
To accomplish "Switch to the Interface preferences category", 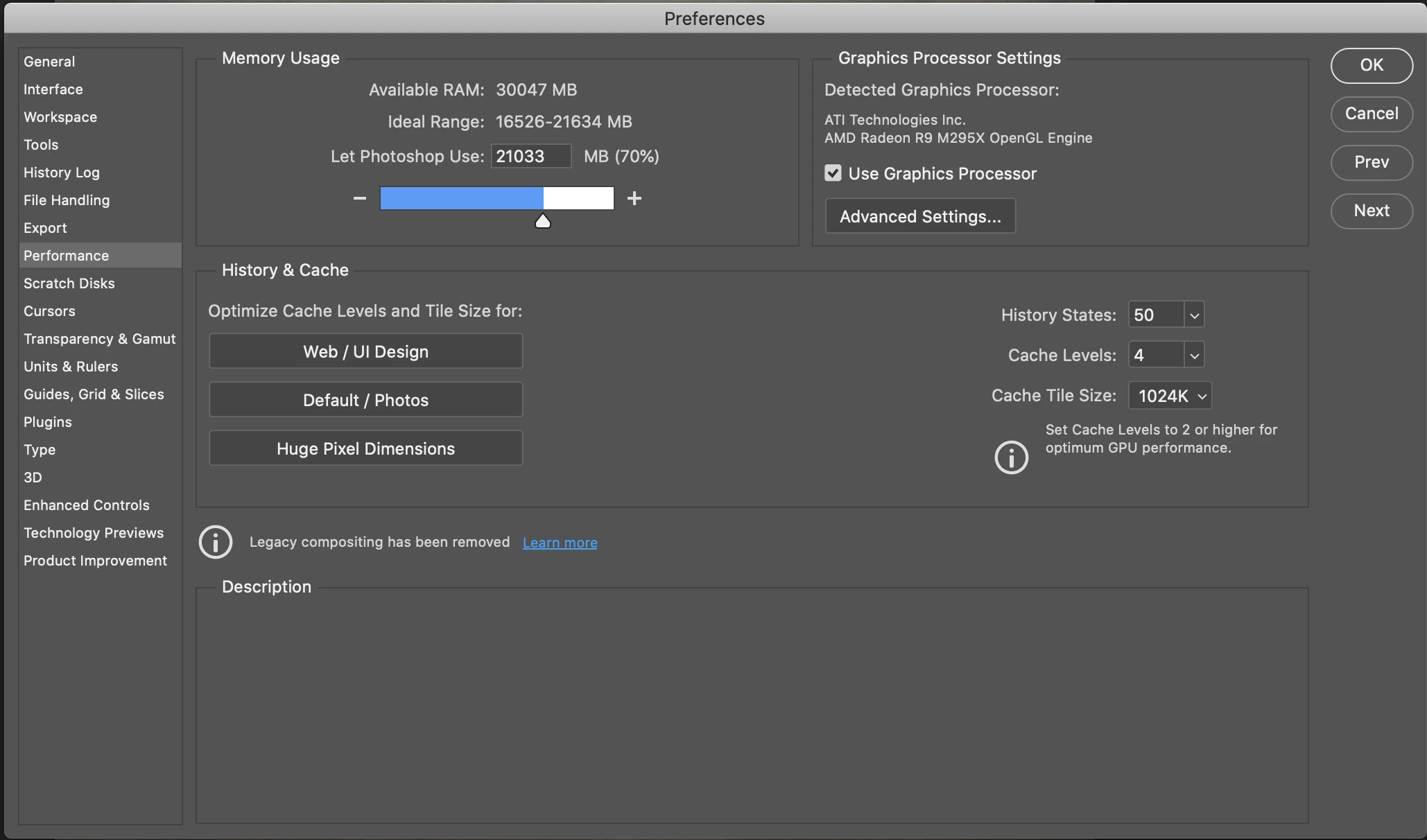I will tap(53, 89).
